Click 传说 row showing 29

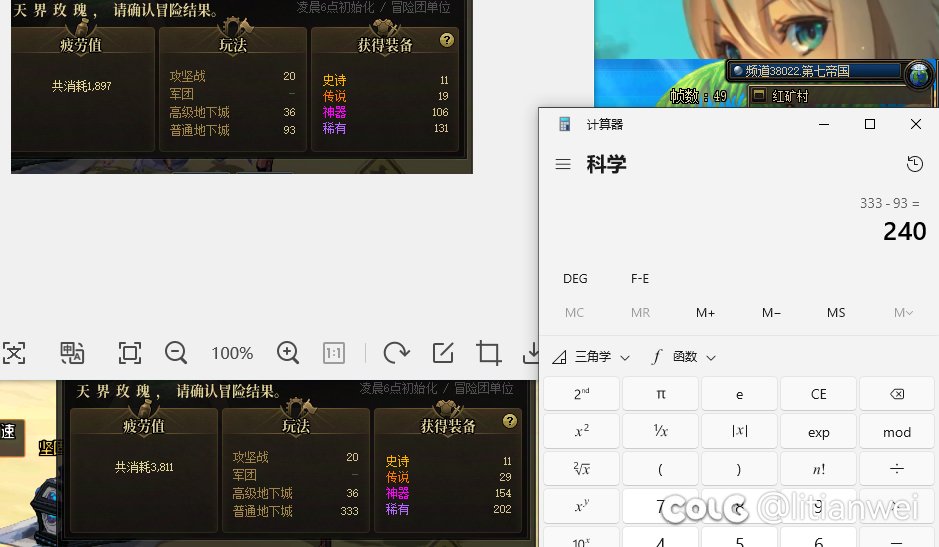[x=448, y=477]
